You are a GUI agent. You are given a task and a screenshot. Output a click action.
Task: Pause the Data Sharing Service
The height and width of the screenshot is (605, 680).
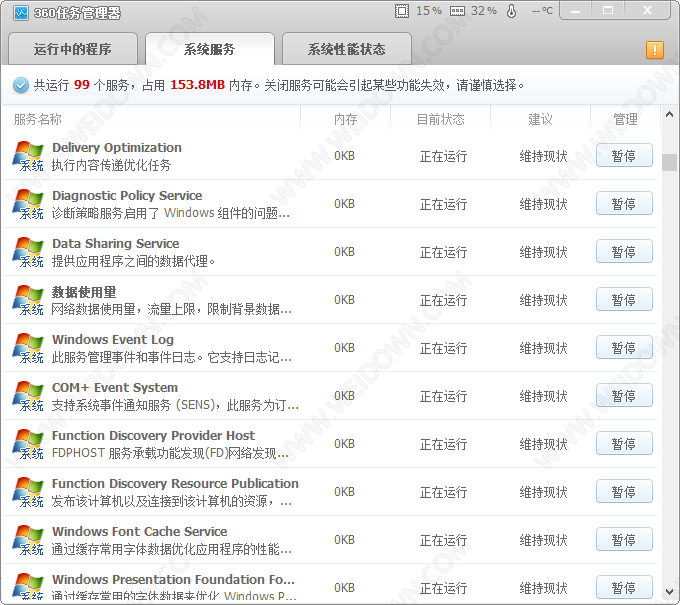coord(624,252)
